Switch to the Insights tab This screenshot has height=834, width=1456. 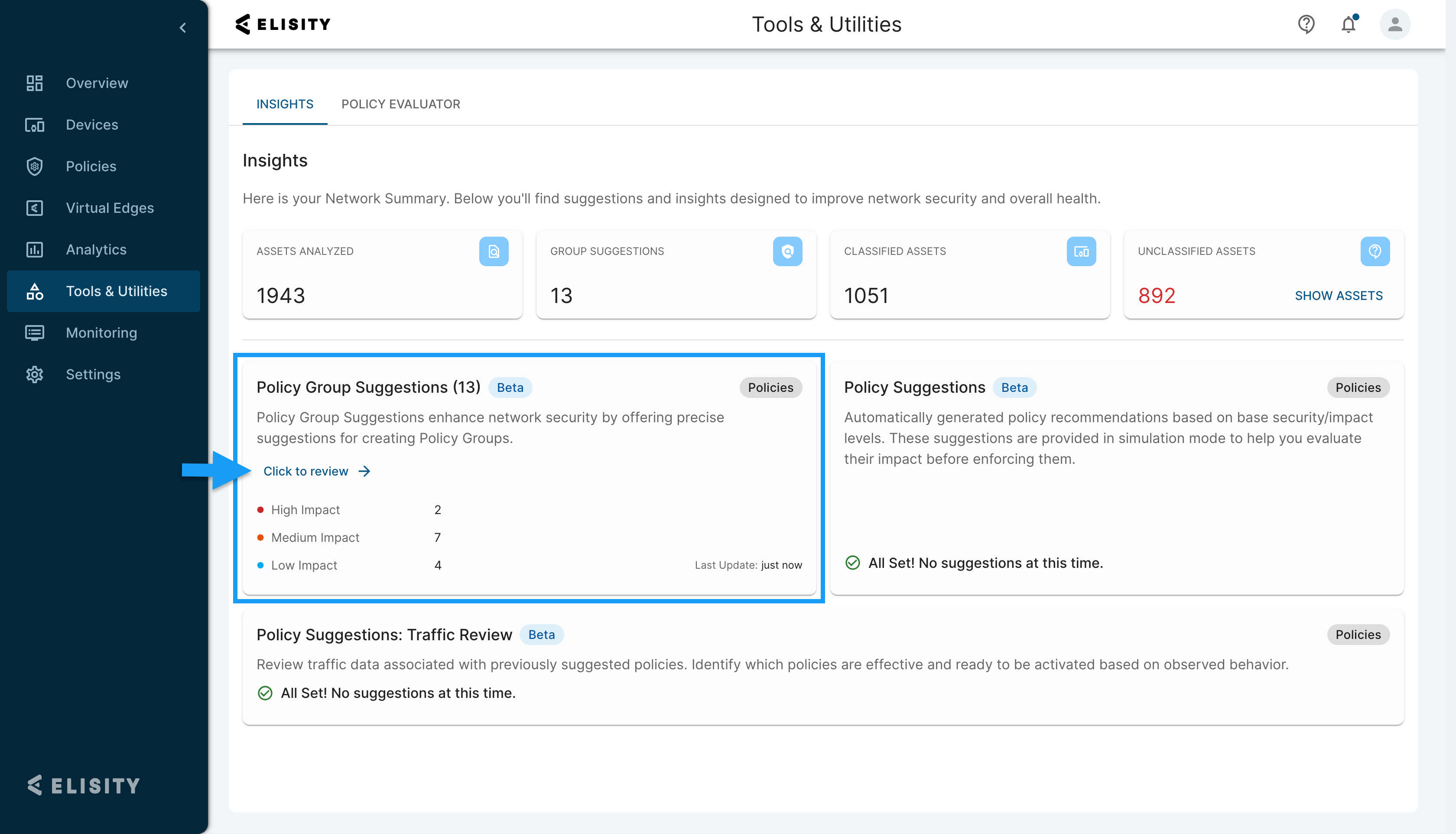click(x=285, y=104)
